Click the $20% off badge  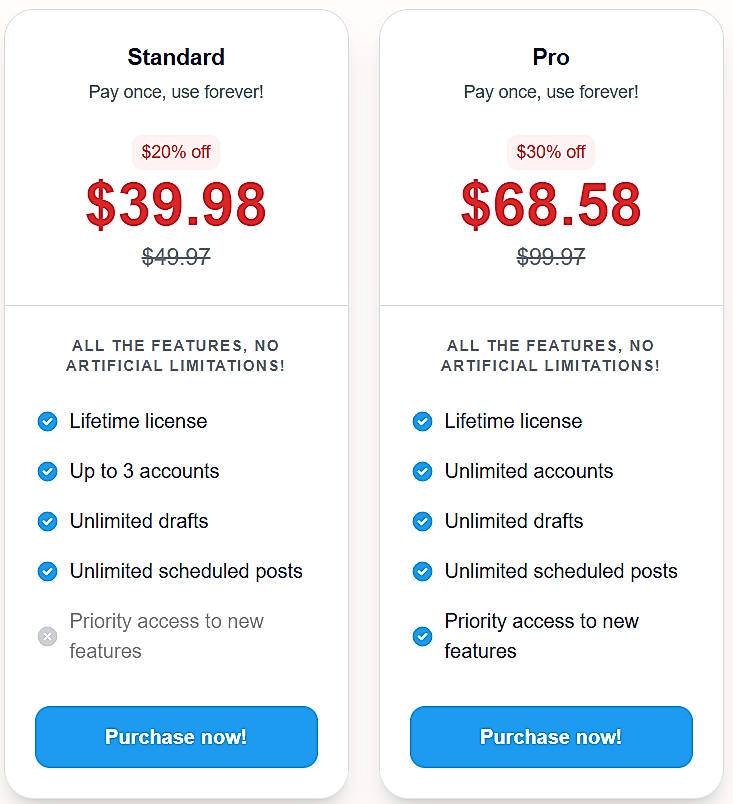pyautogui.click(x=176, y=152)
